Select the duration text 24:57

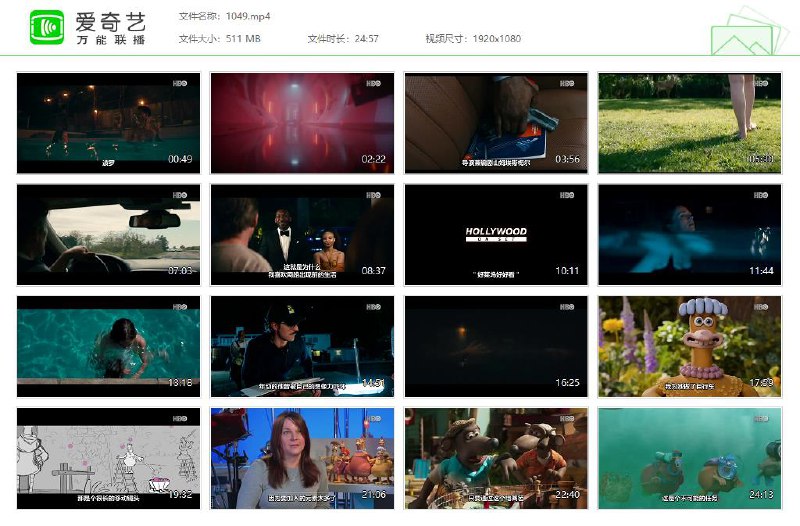coord(366,38)
